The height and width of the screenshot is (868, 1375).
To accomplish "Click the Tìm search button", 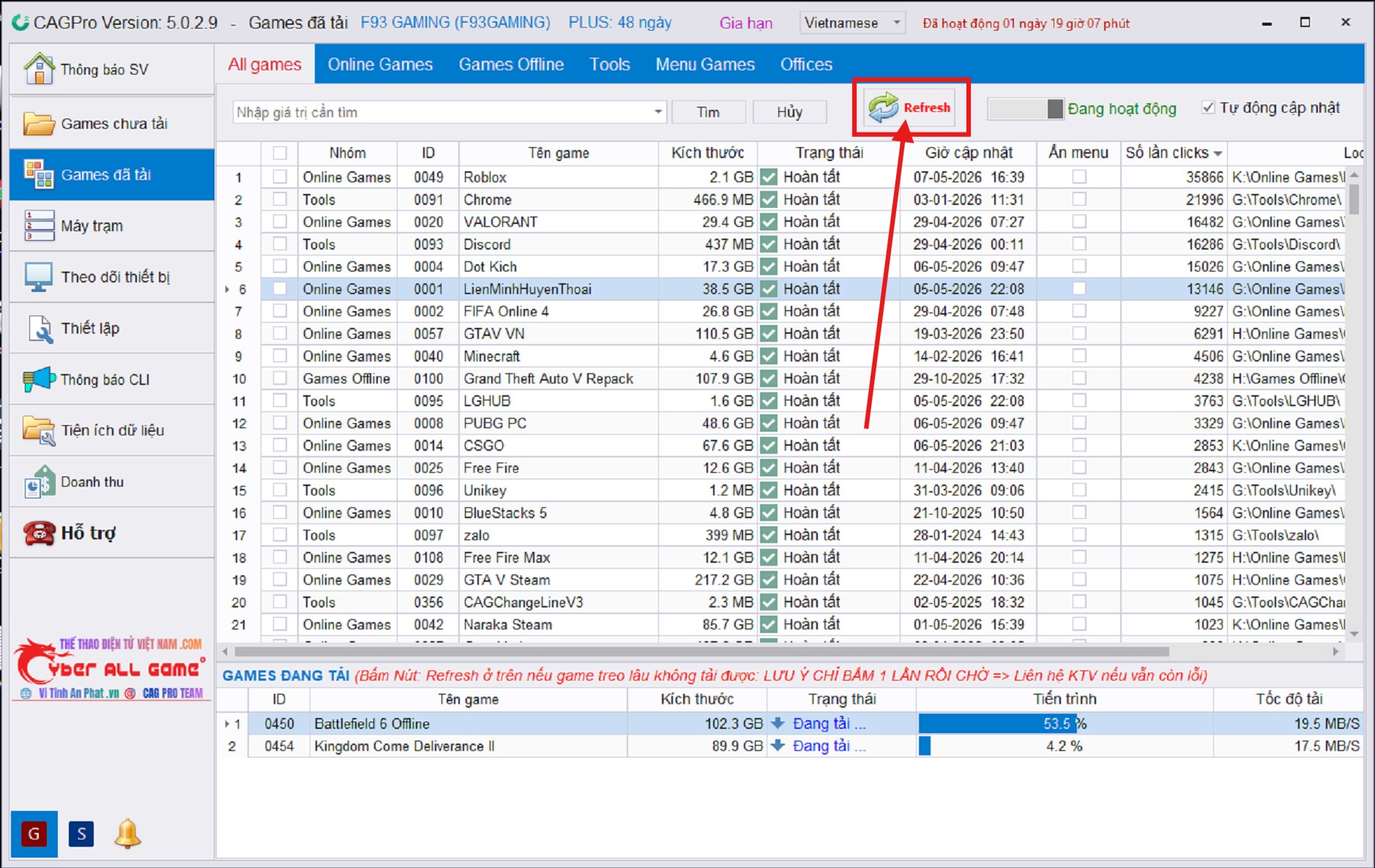I will [708, 112].
